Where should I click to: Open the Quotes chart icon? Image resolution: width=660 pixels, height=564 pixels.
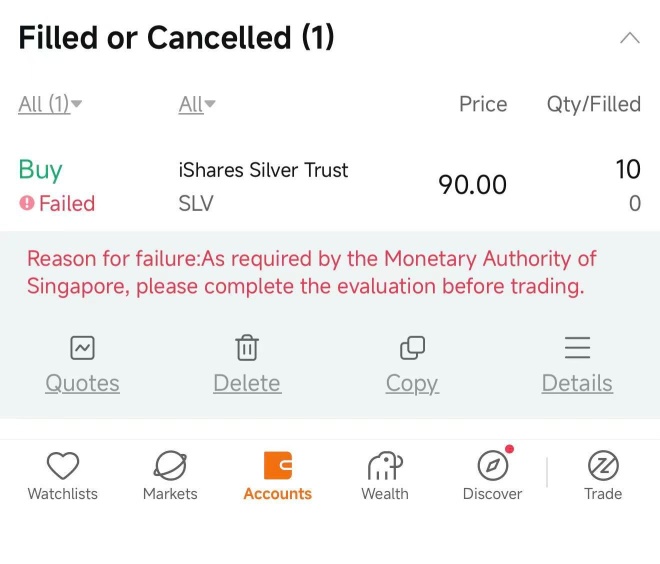pyautogui.click(x=82, y=348)
